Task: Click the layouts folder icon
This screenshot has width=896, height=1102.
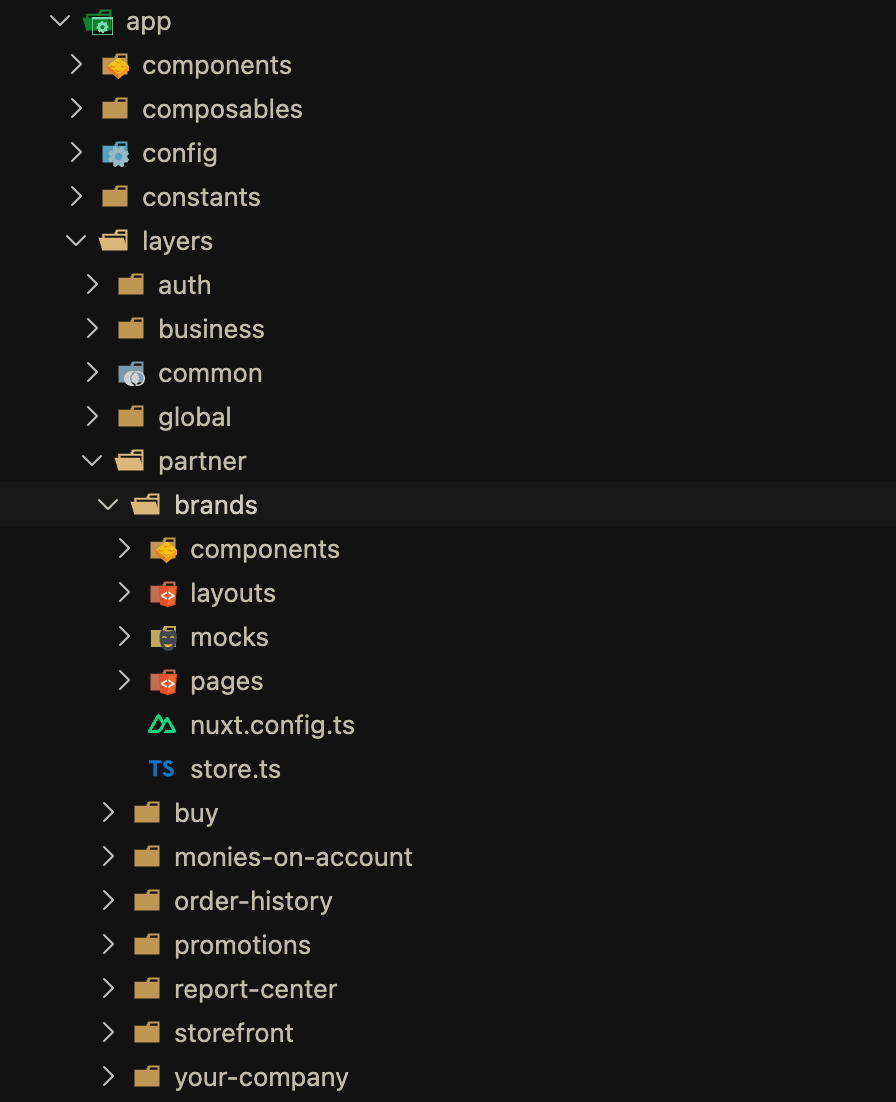Action: [163, 593]
